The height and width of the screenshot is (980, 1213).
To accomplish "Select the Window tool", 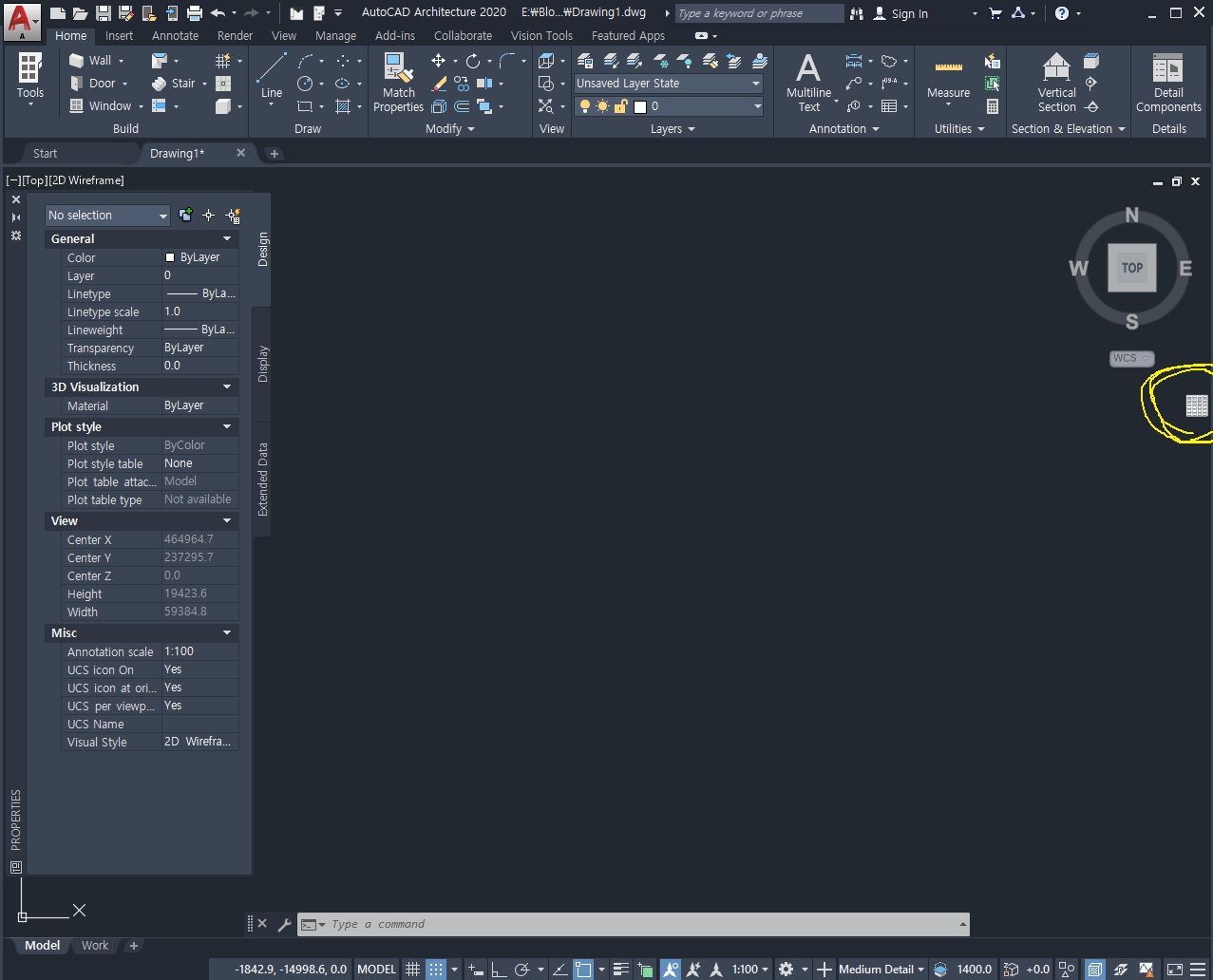I will click(x=101, y=106).
